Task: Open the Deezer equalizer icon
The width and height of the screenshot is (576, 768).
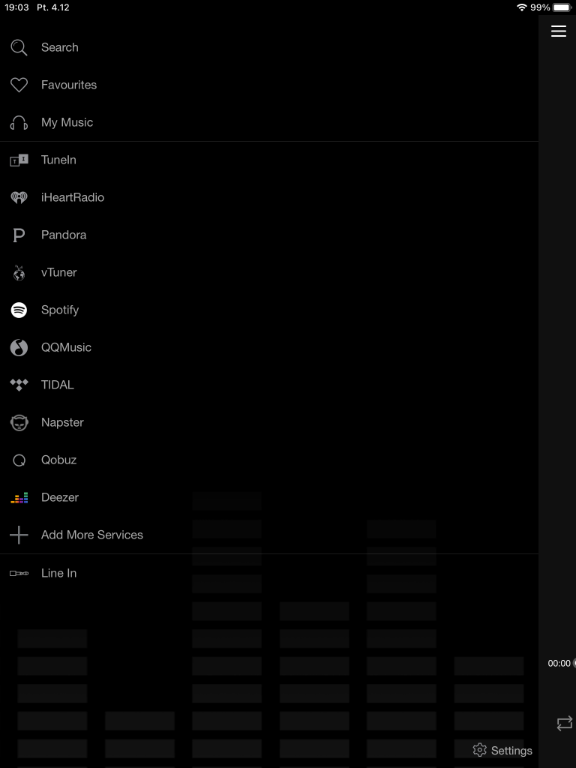Action: tap(19, 498)
